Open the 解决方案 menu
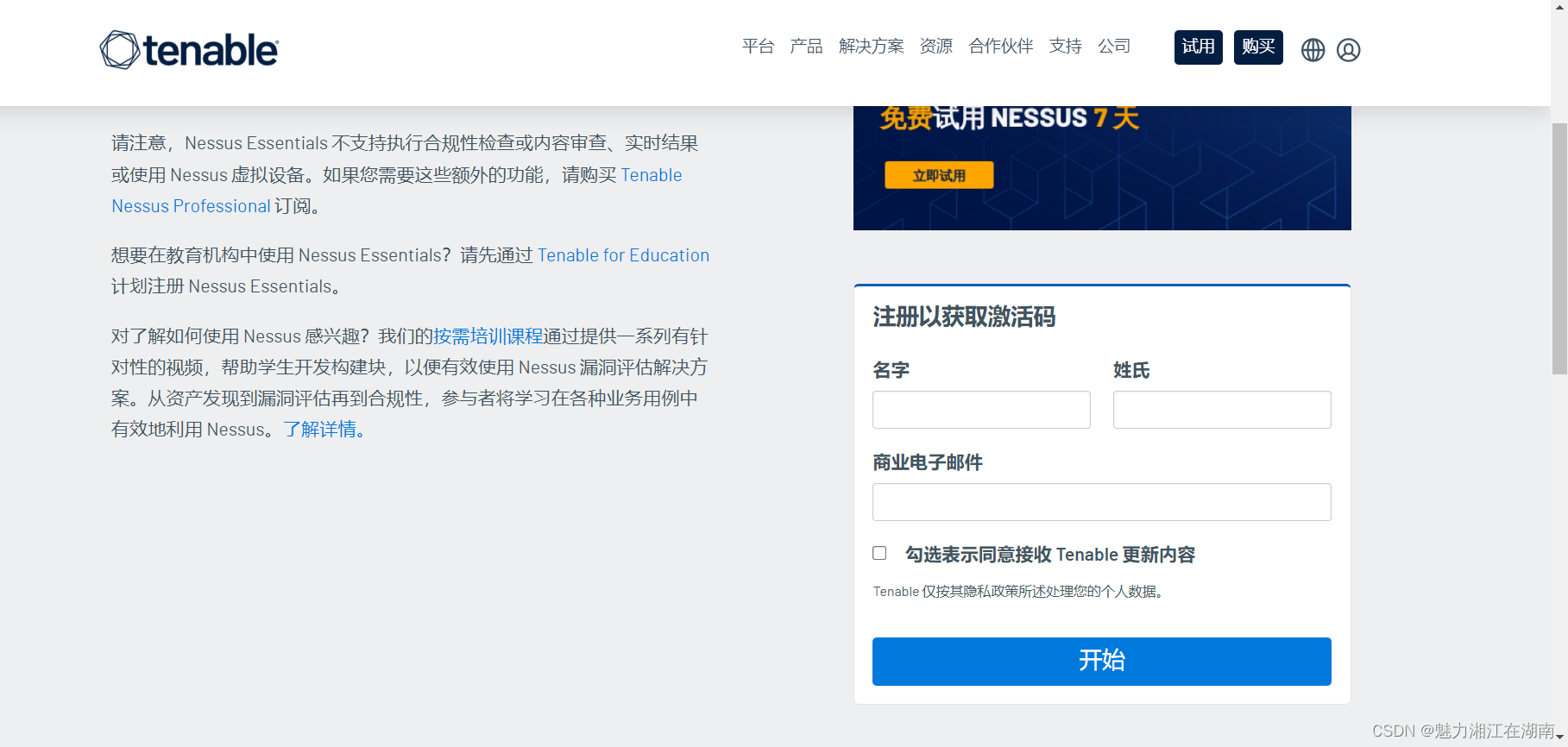The height and width of the screenshot is (747, 1568). [871, 47]
